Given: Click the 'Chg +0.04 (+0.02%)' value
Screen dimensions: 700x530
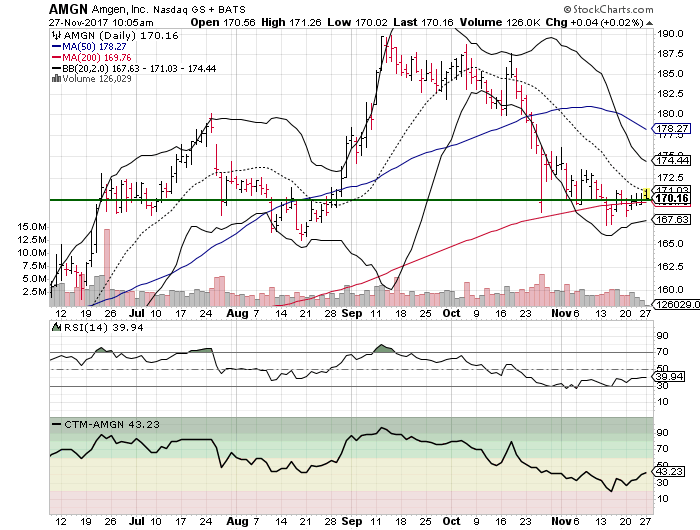Looking at the screenshot, I should click(x=594, y=22).
